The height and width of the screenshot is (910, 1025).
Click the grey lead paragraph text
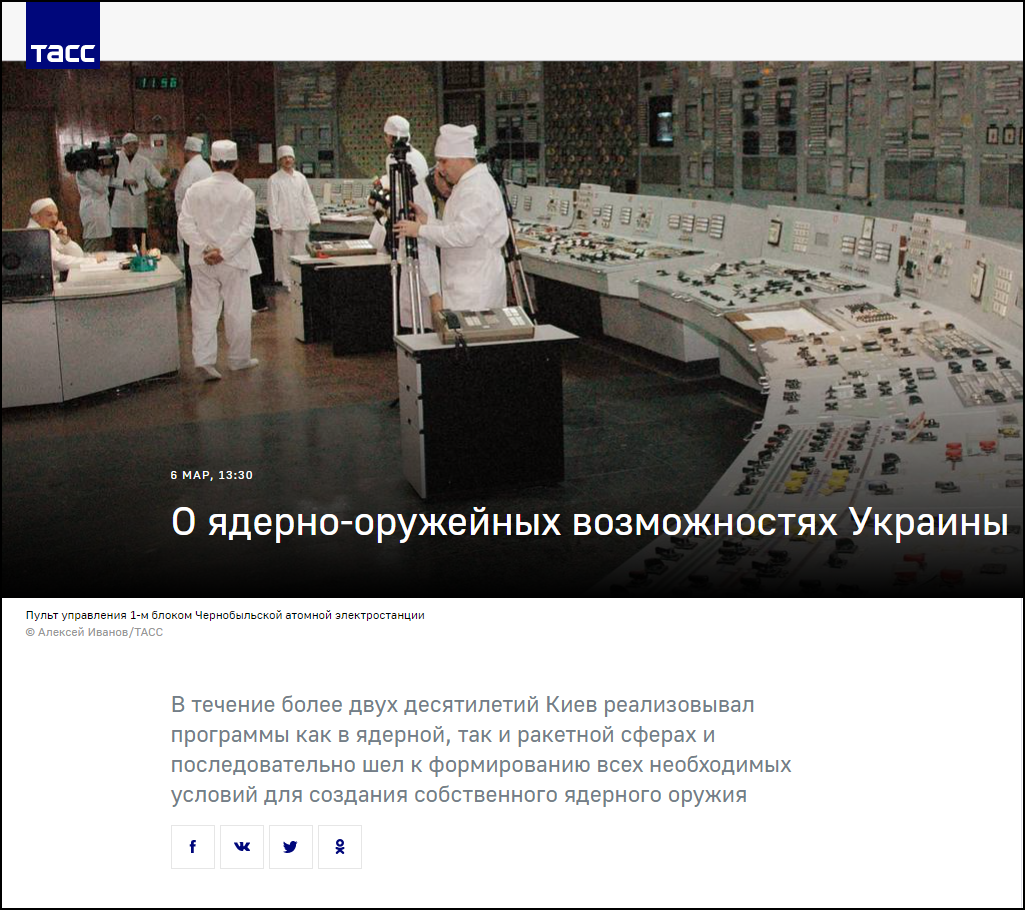point(481,750)
